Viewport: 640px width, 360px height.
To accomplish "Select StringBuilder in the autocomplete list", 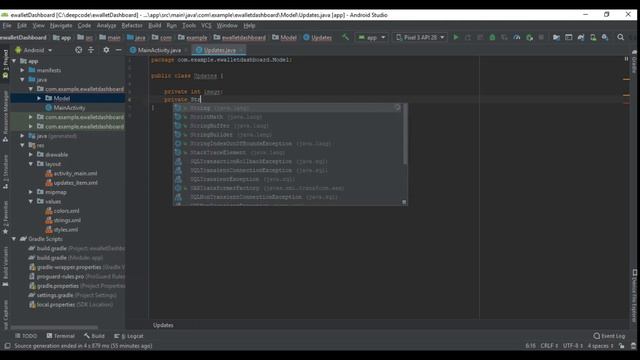I will pos(288,135).
